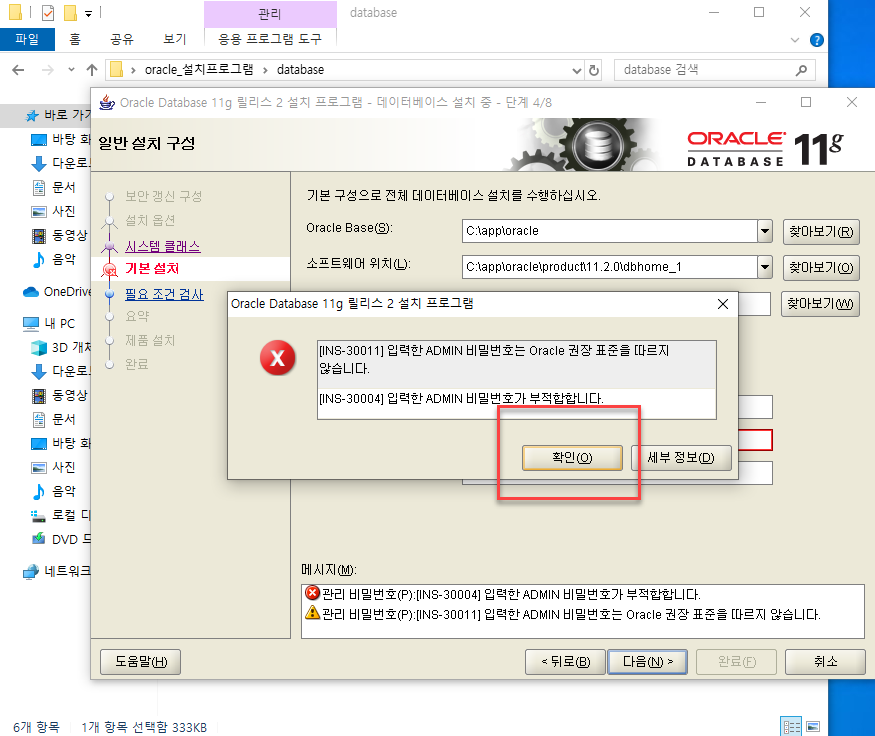Click the Java icon in installer title bar
This screenshot has width=875, height=736.
[107, 102]
